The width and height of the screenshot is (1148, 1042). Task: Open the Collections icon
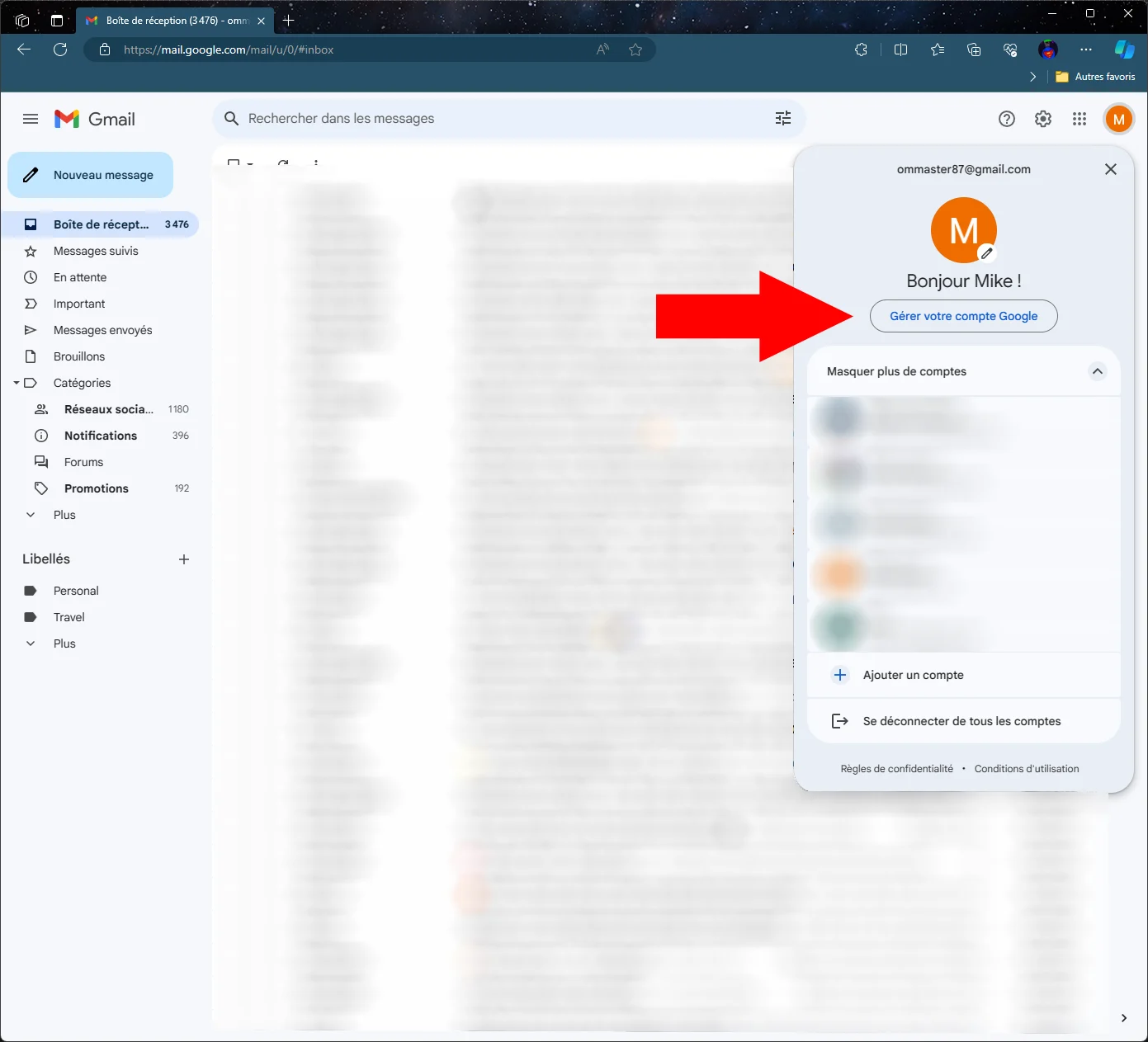974,50
